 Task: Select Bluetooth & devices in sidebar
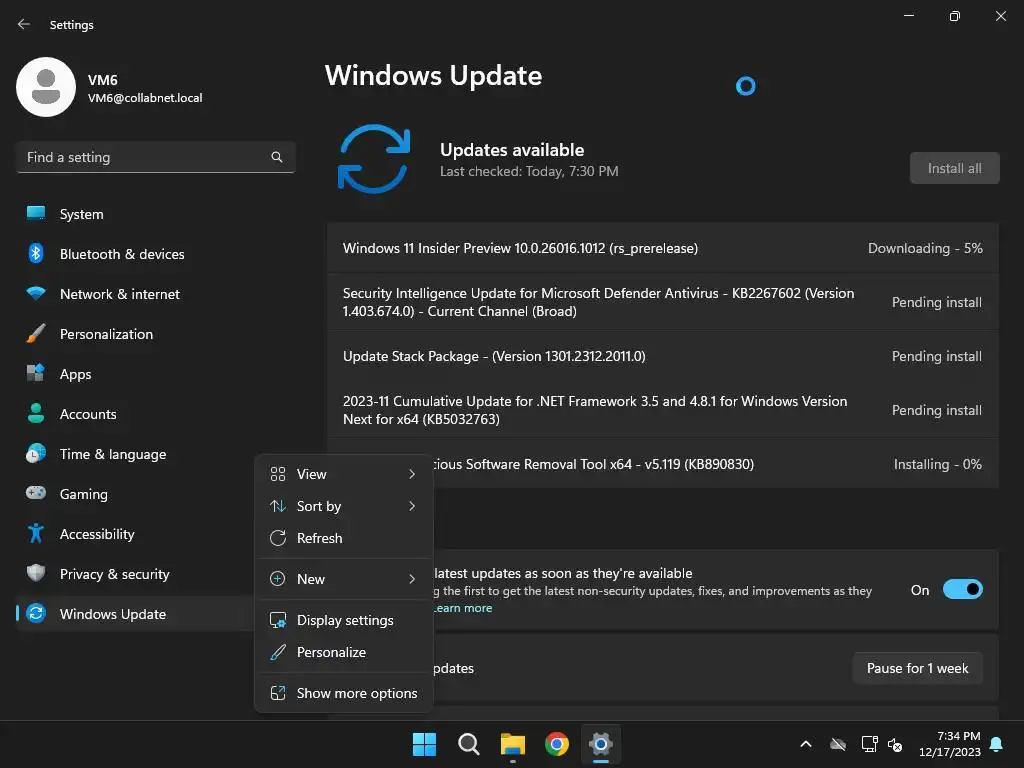[122, 254]
